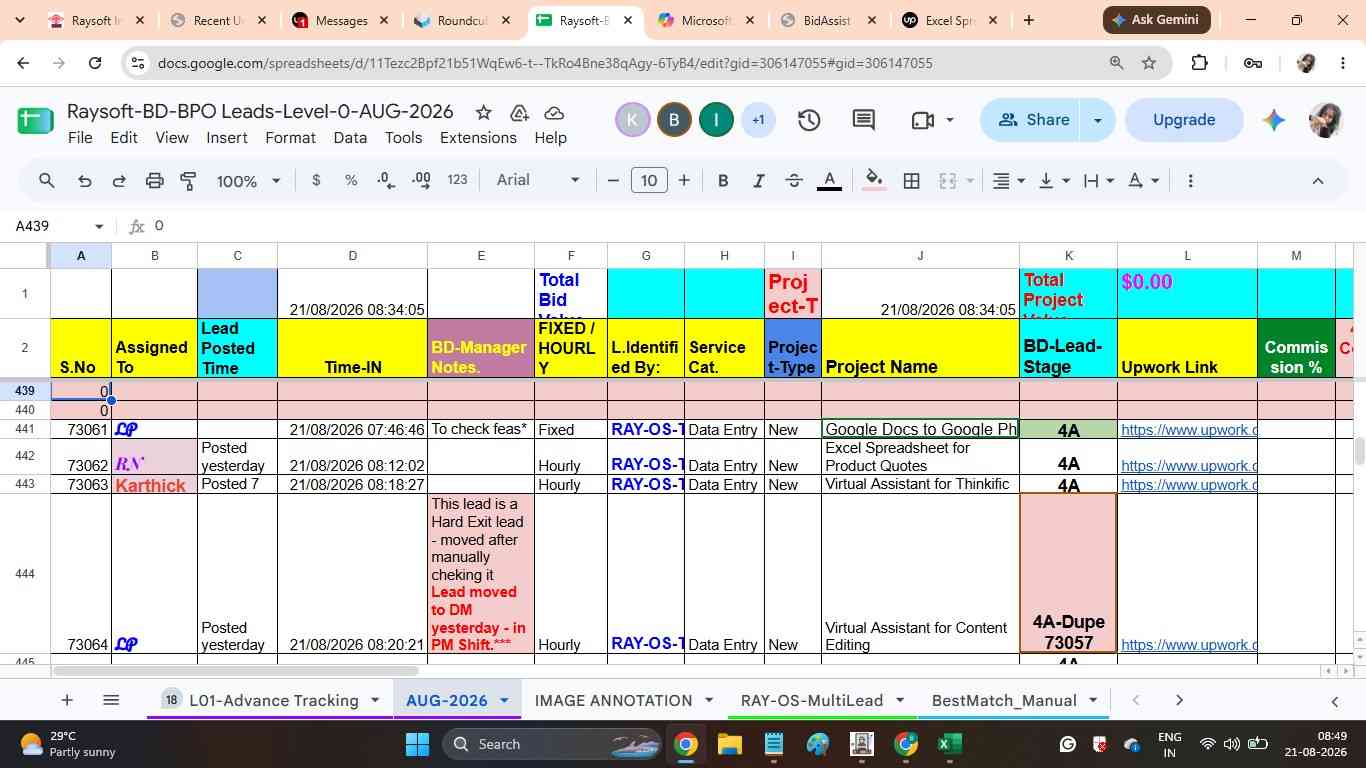Toggle italic formatting
Screen dimensions: 1366x768
coord(758,181)
